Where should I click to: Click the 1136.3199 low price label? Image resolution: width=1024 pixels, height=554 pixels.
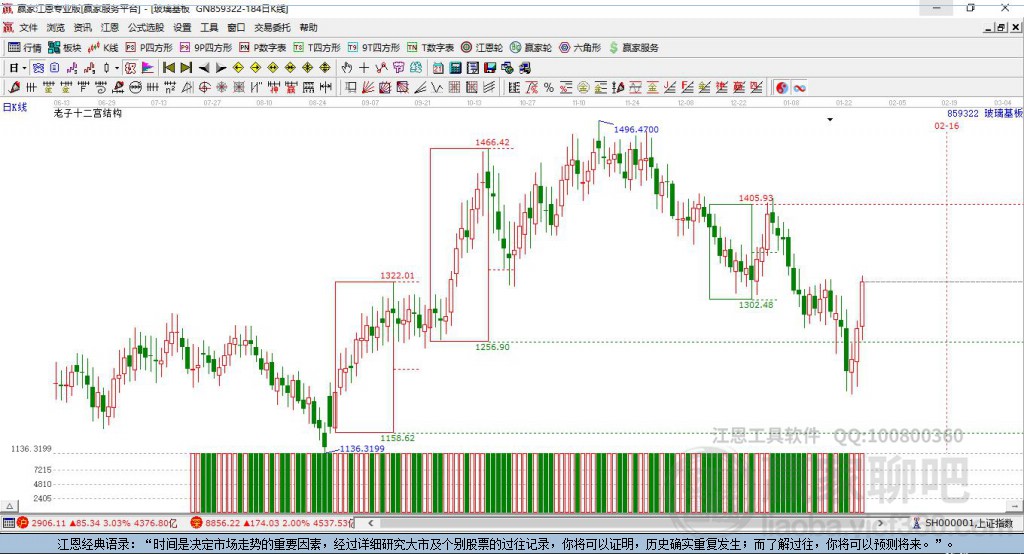362,448
